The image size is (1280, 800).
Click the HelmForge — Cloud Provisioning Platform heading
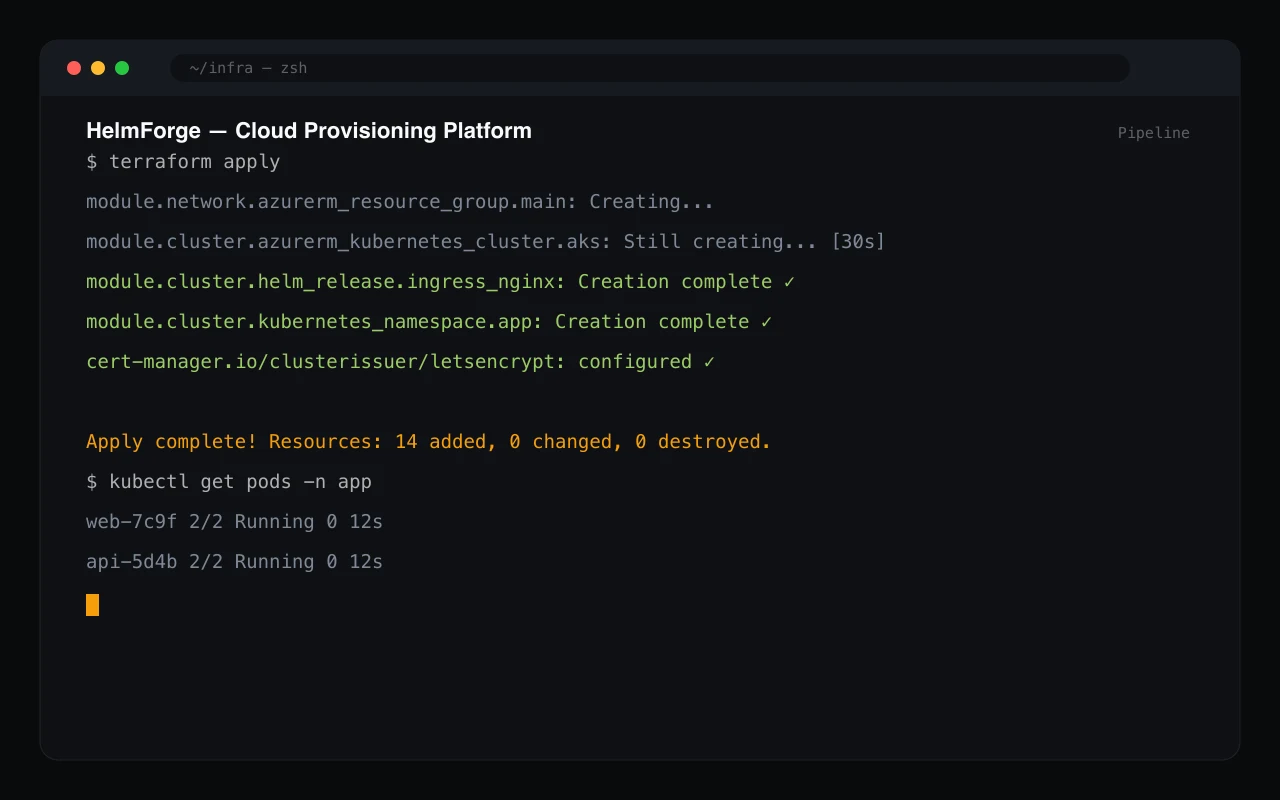click(x=309, y=131)
